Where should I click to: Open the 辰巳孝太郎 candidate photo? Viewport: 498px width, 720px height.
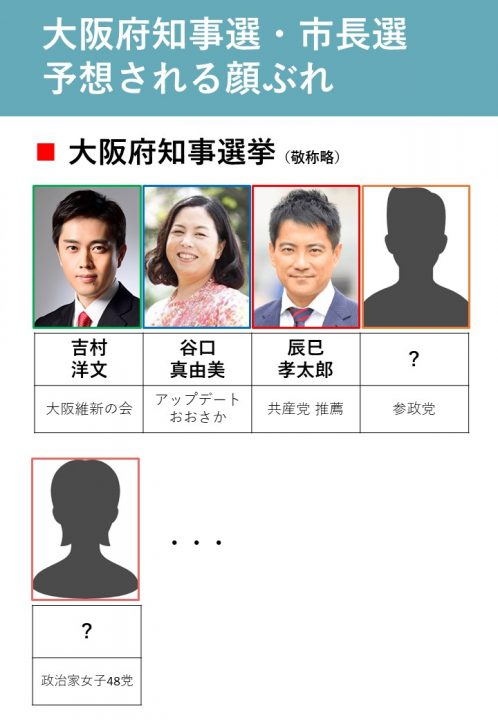pyautogui.click(x=306, y=257)
